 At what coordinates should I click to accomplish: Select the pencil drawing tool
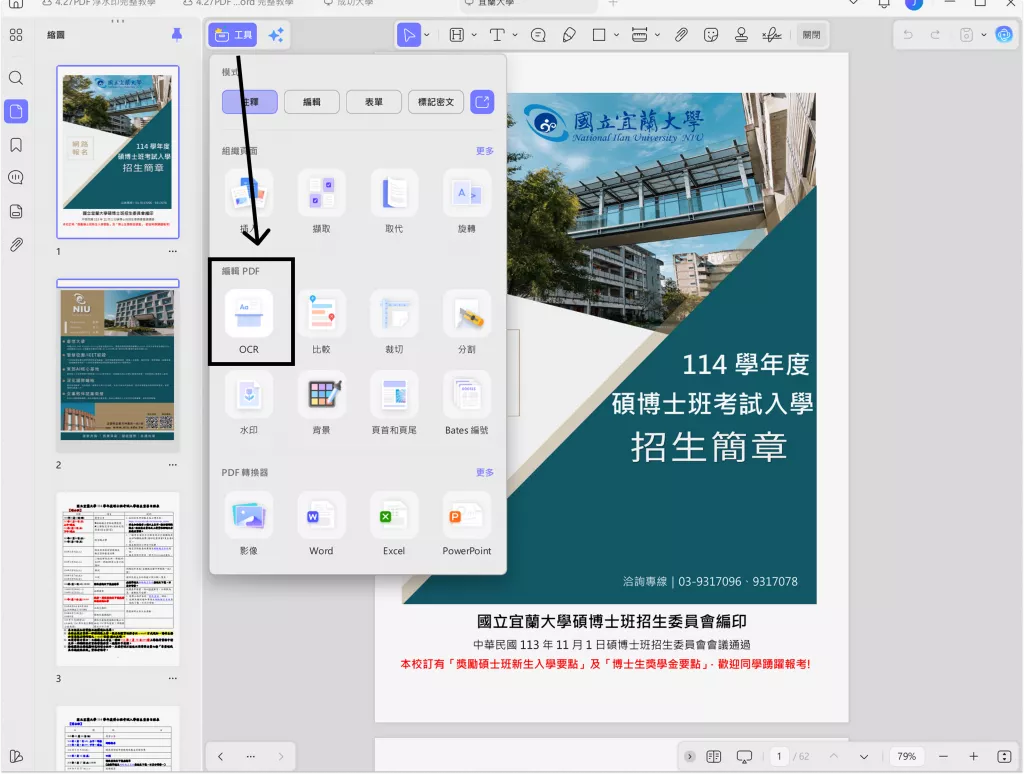click(x=569, y=35)
